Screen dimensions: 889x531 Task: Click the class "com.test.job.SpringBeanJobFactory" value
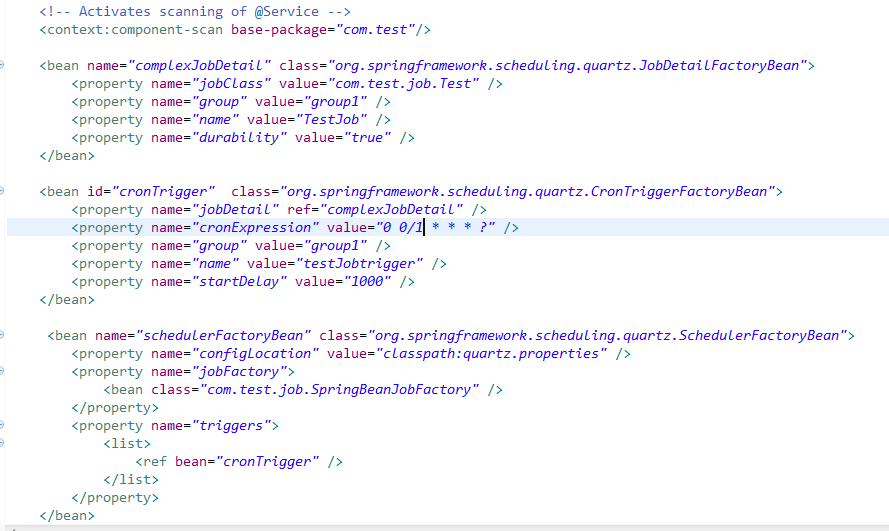coord(339,390)
